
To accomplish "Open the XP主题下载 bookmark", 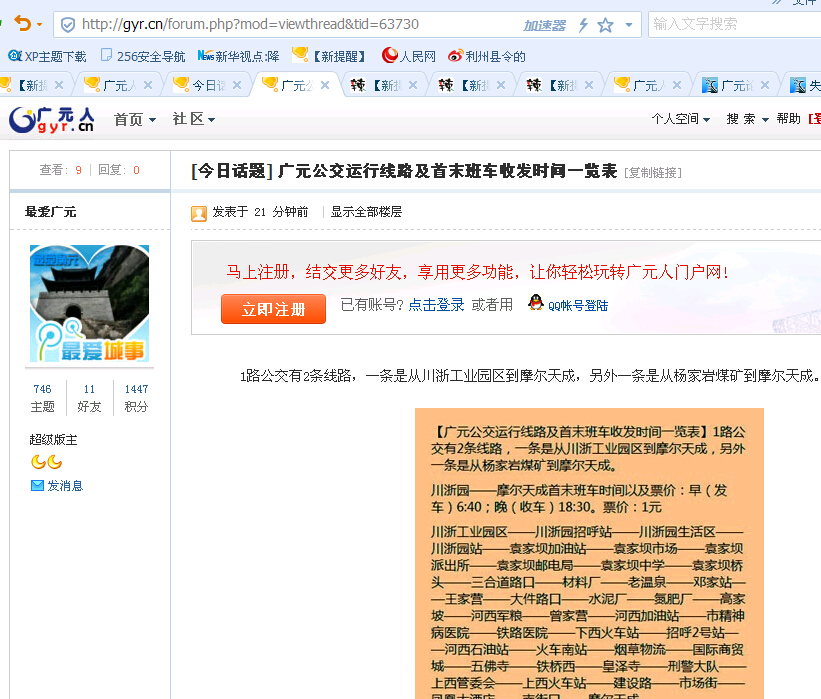I will tap(48, 56).
